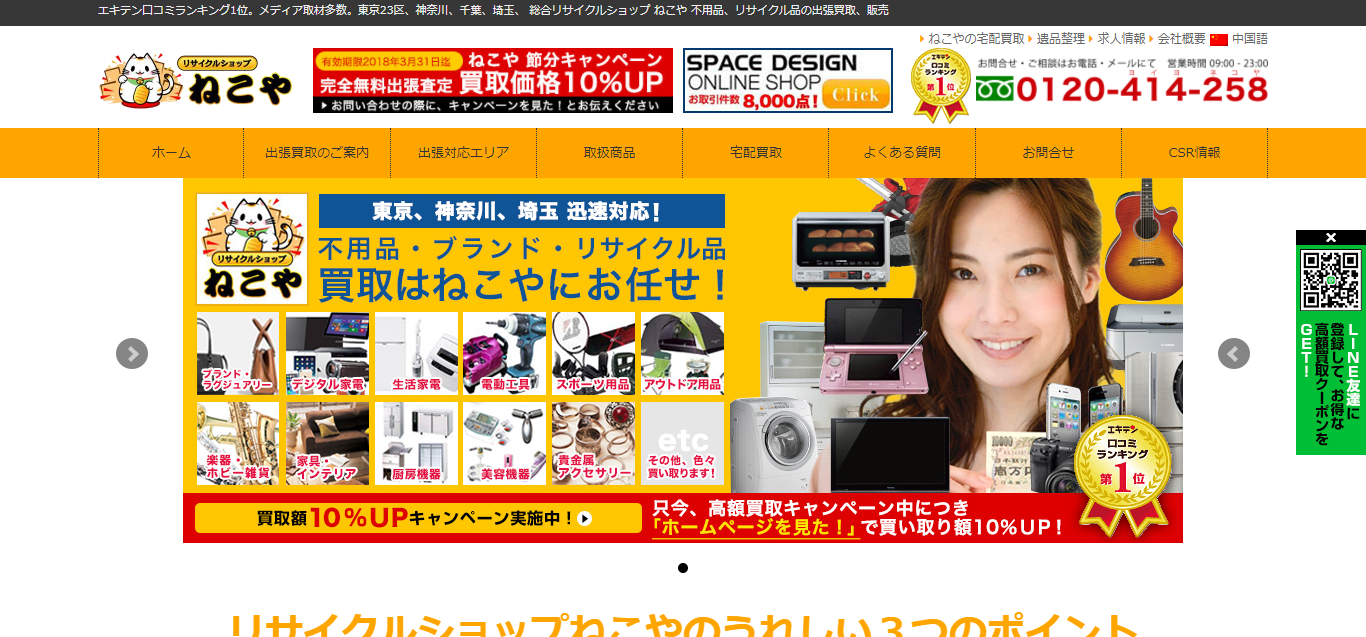Click the Nekoya cat logo in header
The height and width of the screenshot is (637, 1366).
[x=197, y=80]
